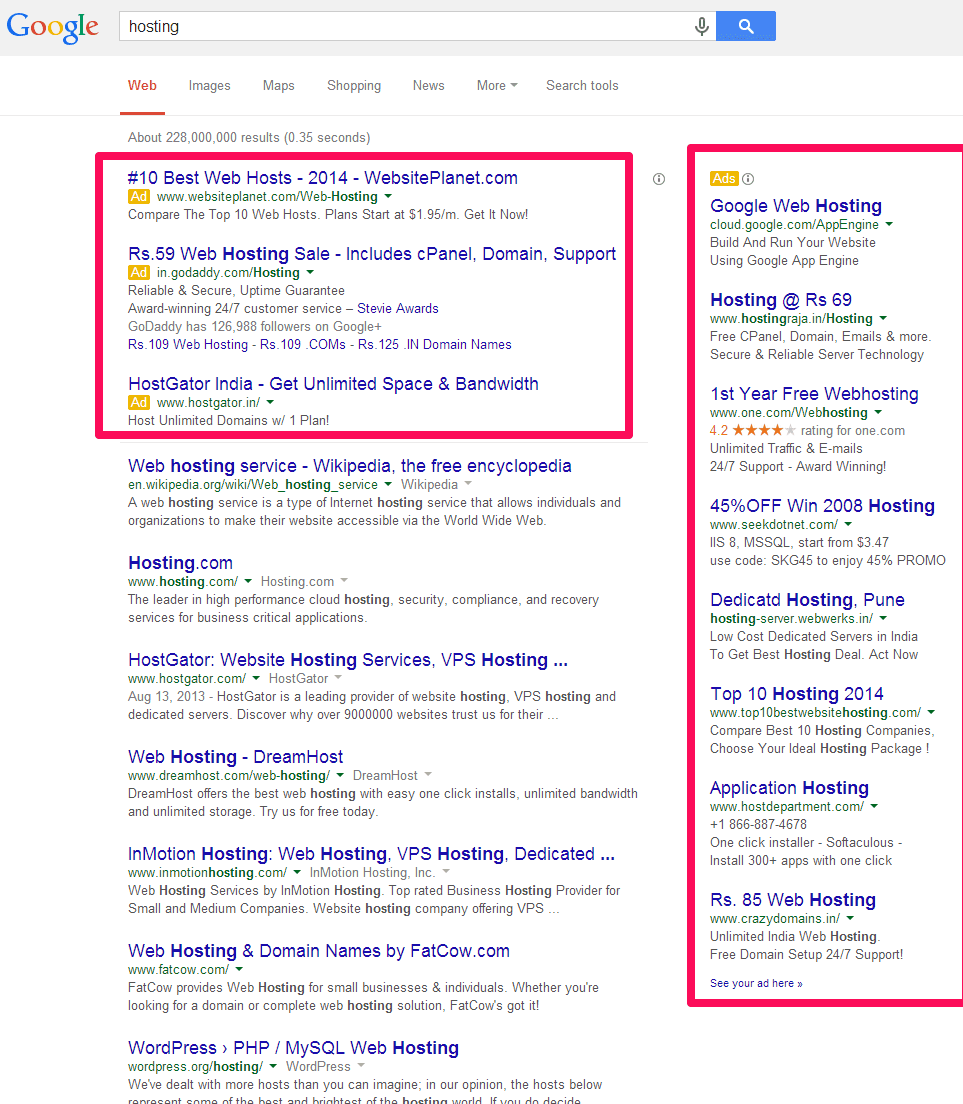This screenshot has width=963, height=1104.
Task: Open Rs.109 .COMs sitelink
Action: pyautogui.click(x=303, y=344)
